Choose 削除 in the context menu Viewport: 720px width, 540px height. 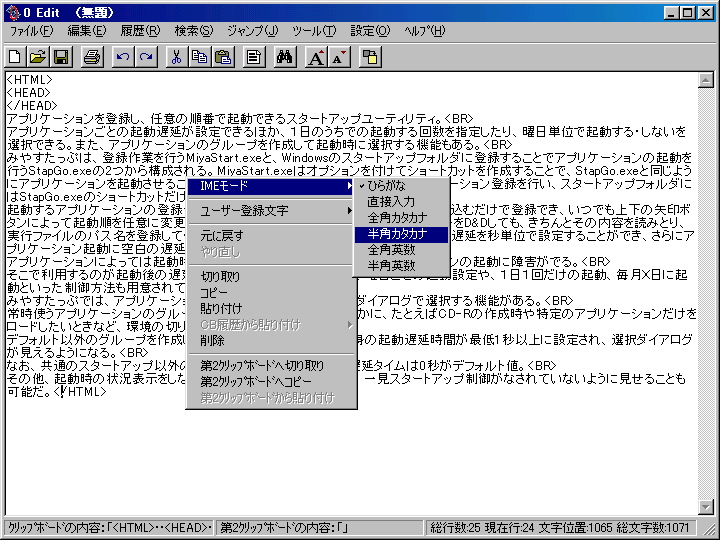pos(271,341)
